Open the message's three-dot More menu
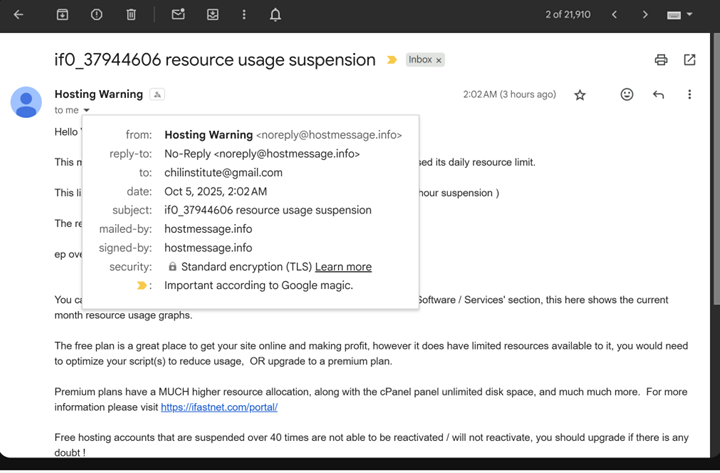720x473 pixels. coord(689,95)
